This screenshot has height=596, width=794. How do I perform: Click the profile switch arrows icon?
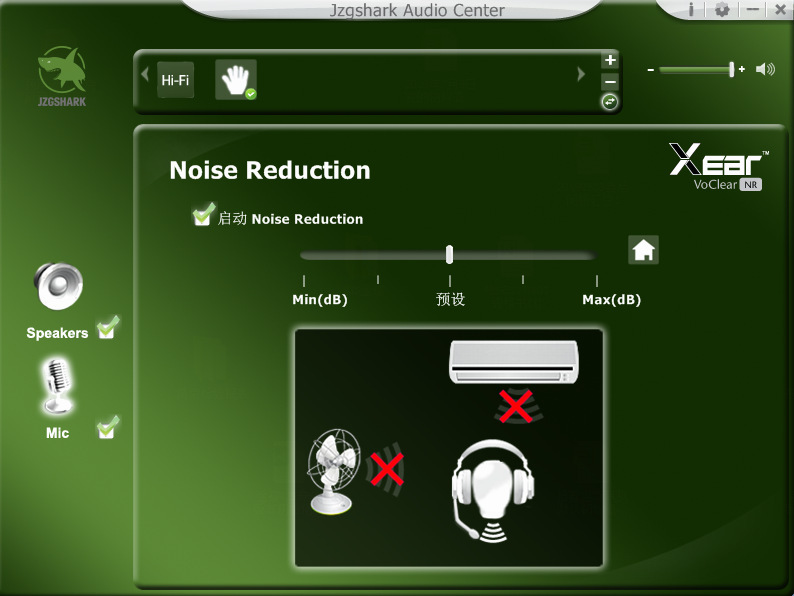point(610,102)
